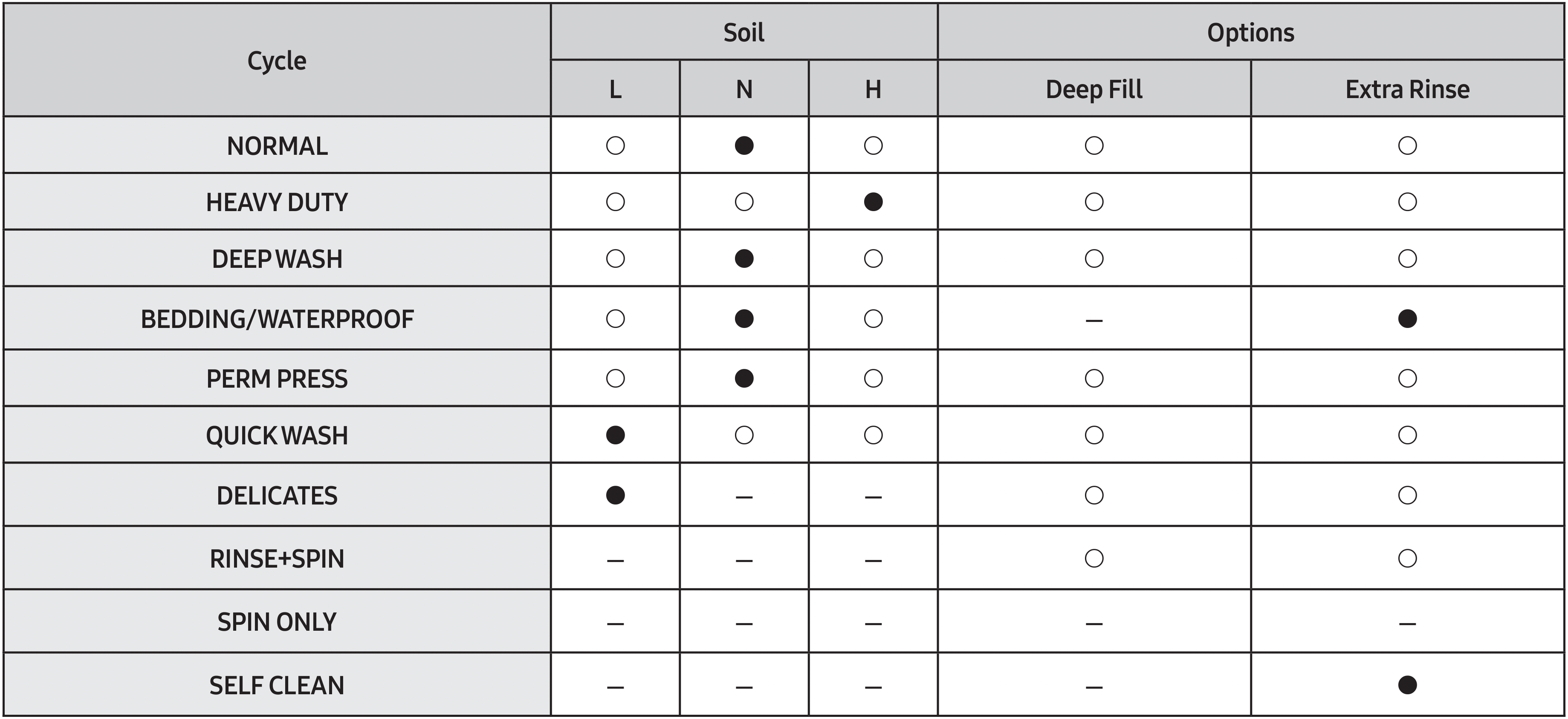Enable Deep Fill for RINSE+SPIN cycle

click(x=1094, y=558)
